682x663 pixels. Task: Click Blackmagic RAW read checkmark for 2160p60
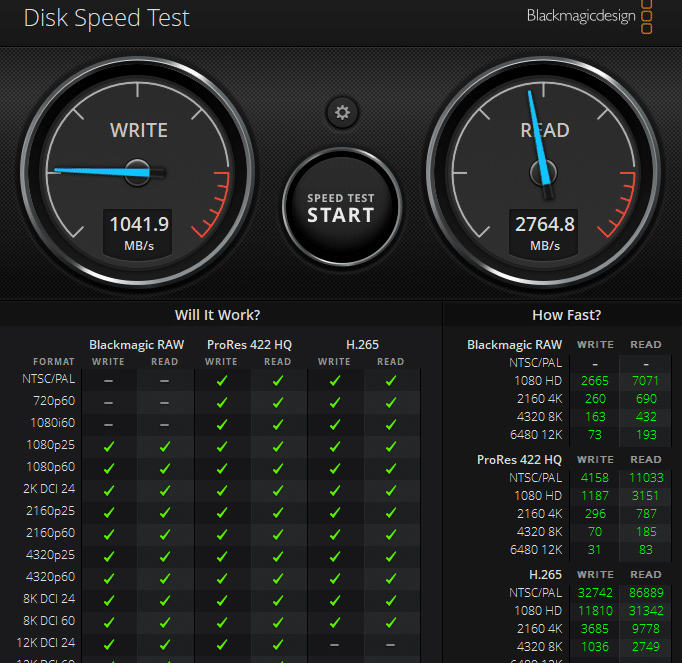164,534
